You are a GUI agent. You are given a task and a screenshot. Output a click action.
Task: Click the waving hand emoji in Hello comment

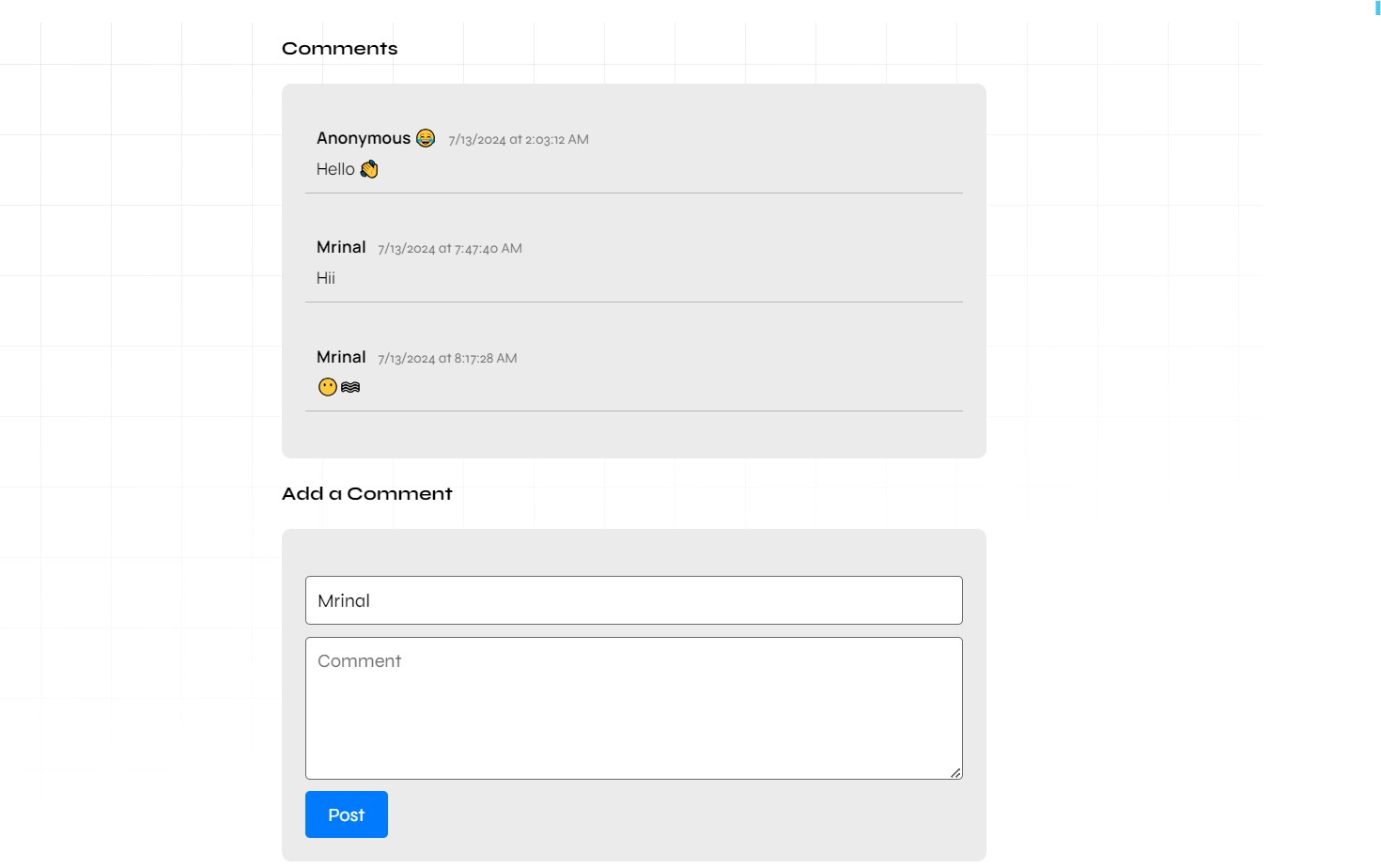point(369,169)
